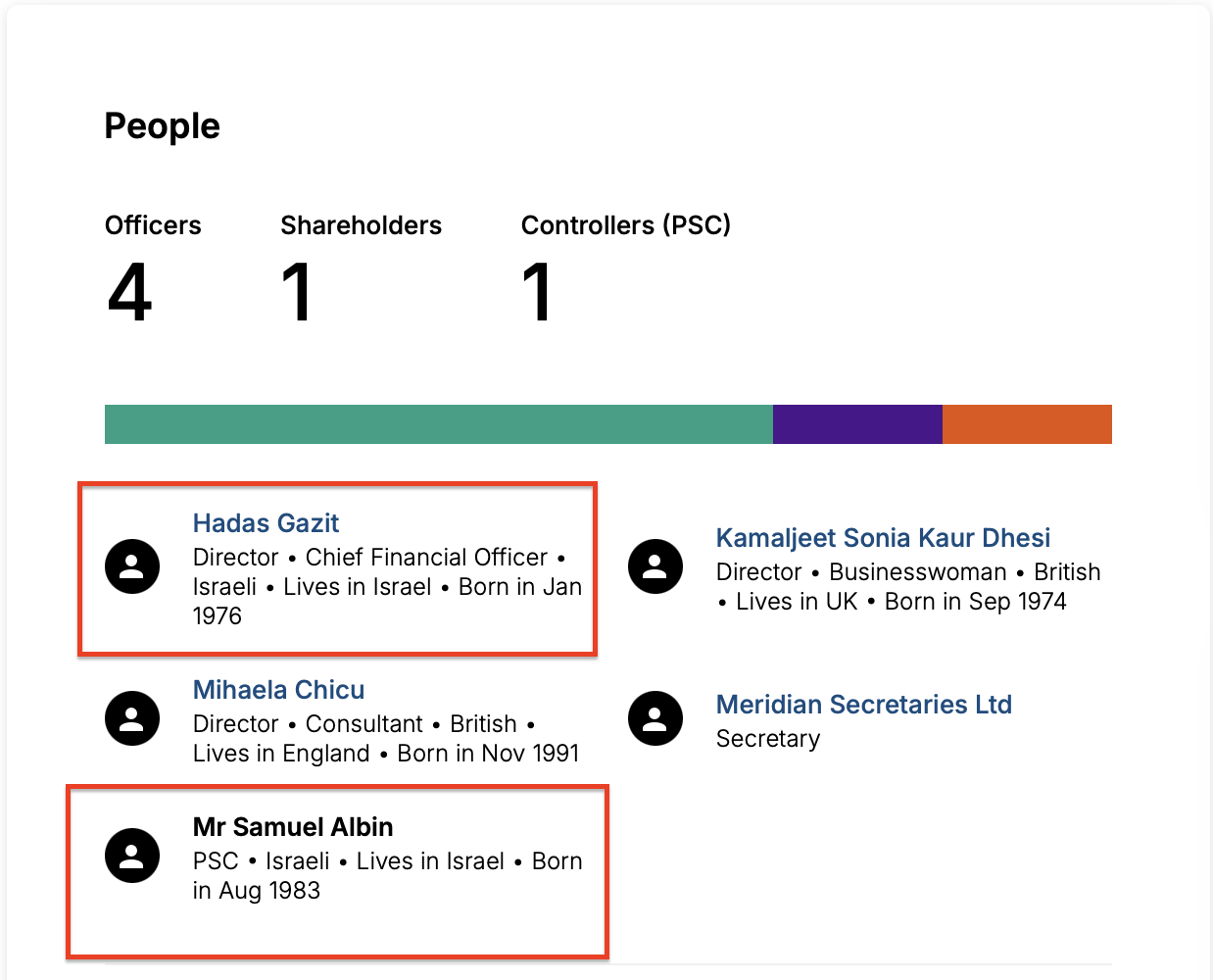Follow the Mihaela Chicu link
Screen dimensions: 1213x980
click(278, 690)
